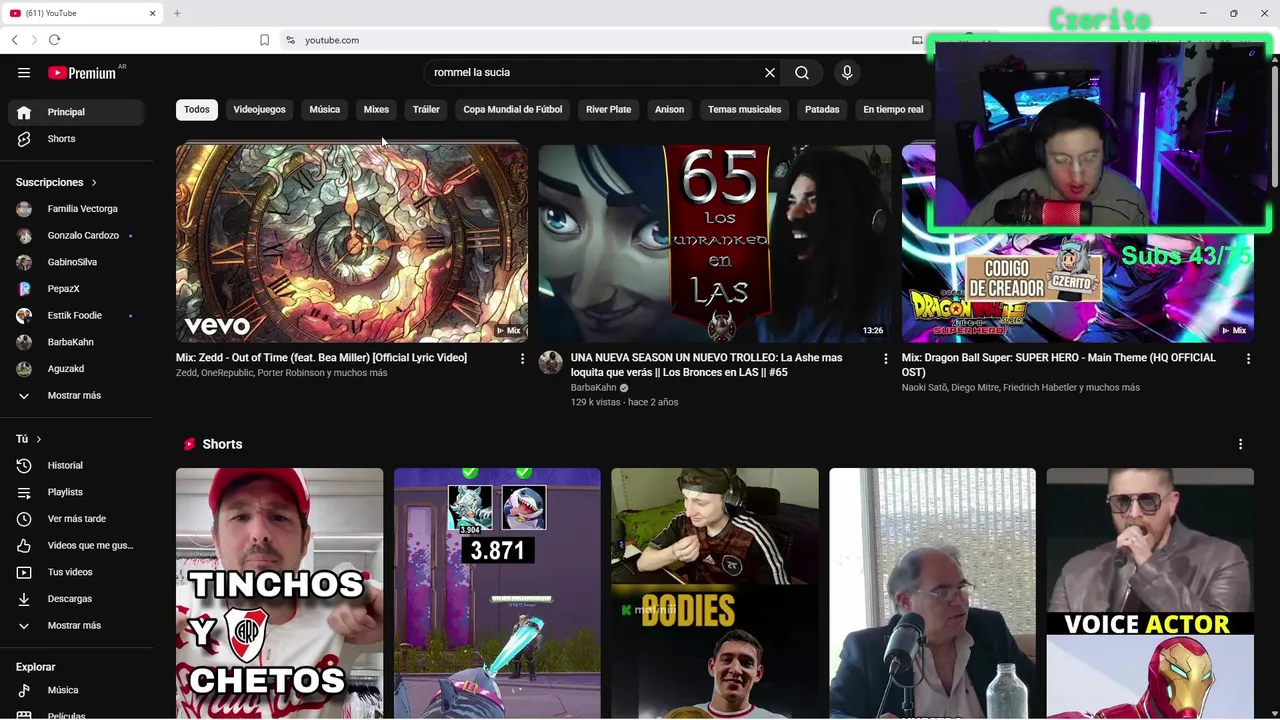Select the Videojuegos filter chip
The width and height of the screenshot is (1280, 720).
(x=259, y=109)
